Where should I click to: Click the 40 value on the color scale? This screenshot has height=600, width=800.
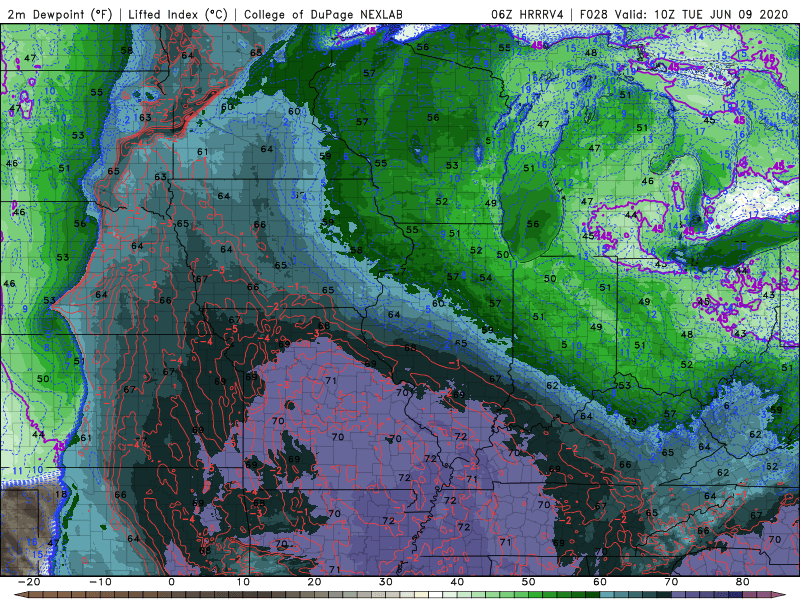click(457, 582)
